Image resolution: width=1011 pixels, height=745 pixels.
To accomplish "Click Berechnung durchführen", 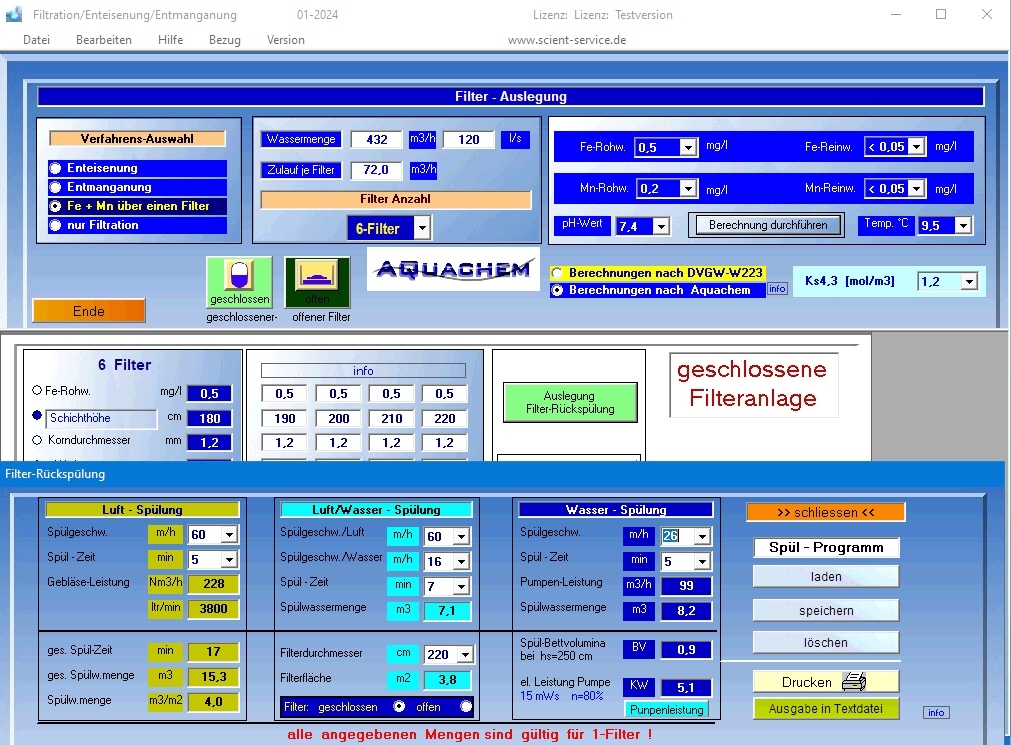I will [767, 225].
